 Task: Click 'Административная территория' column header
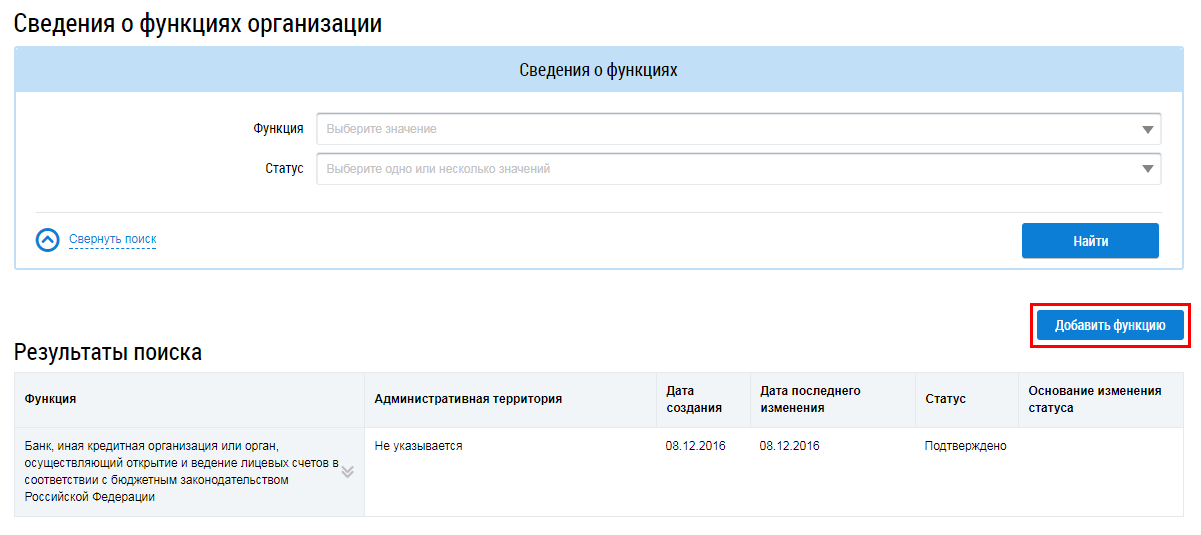468,399
